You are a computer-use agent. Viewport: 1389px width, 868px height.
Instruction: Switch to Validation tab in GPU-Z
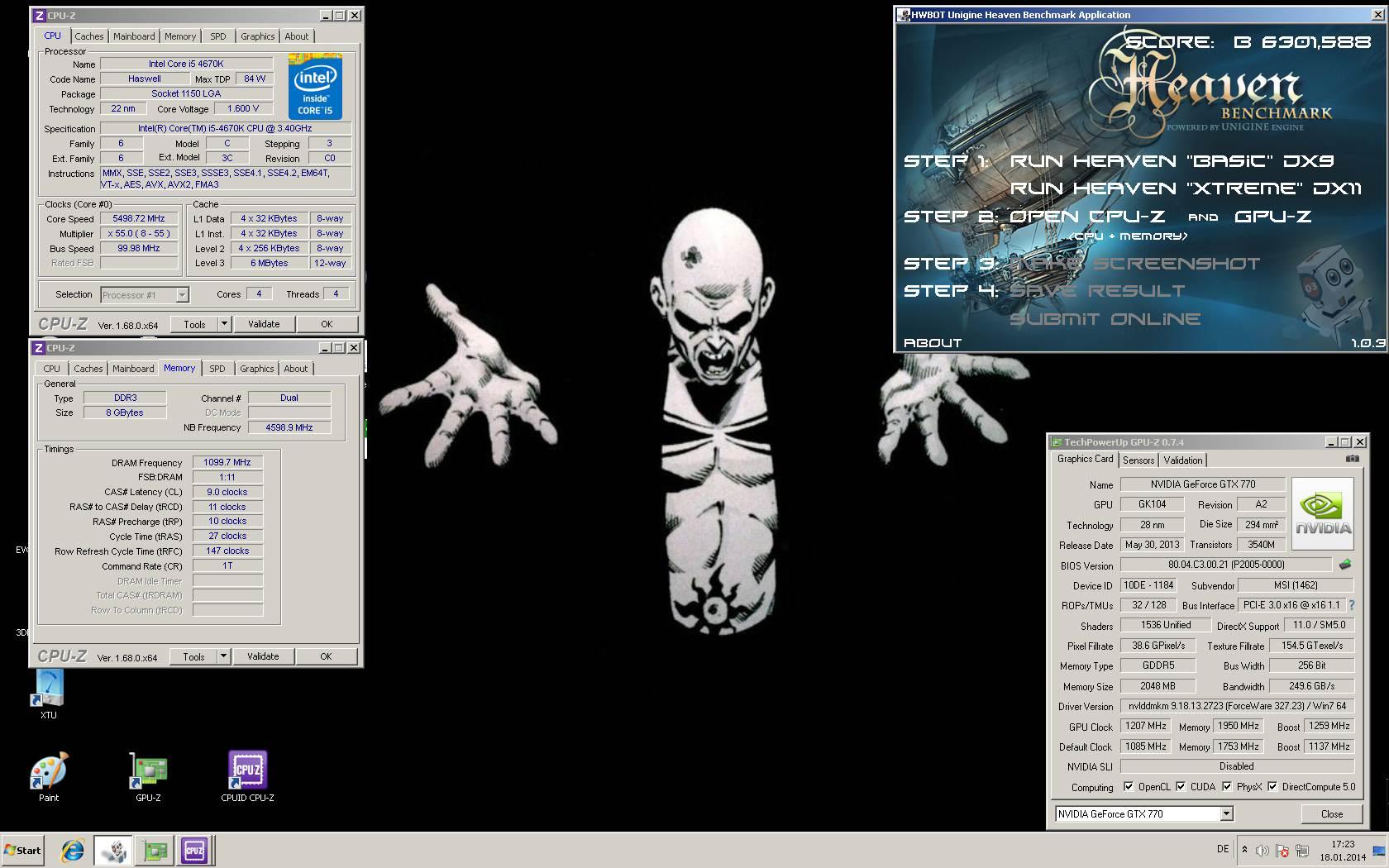coord(1183,460)
